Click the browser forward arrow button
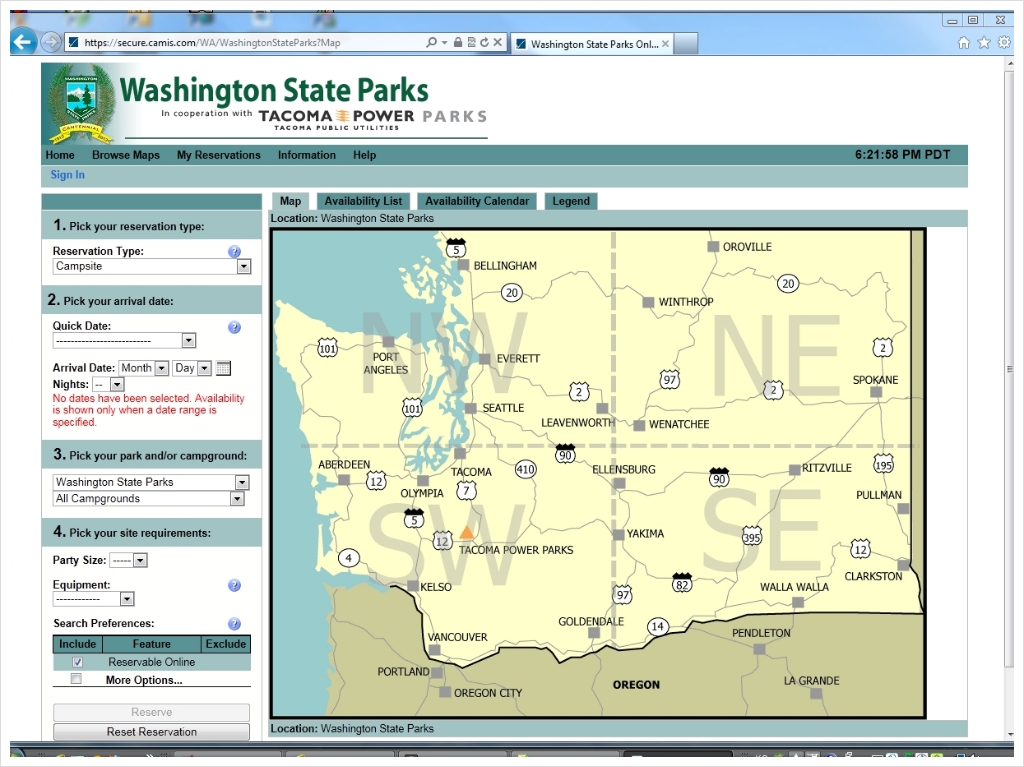Viewport: 1024px width, 767px height. 50,42
